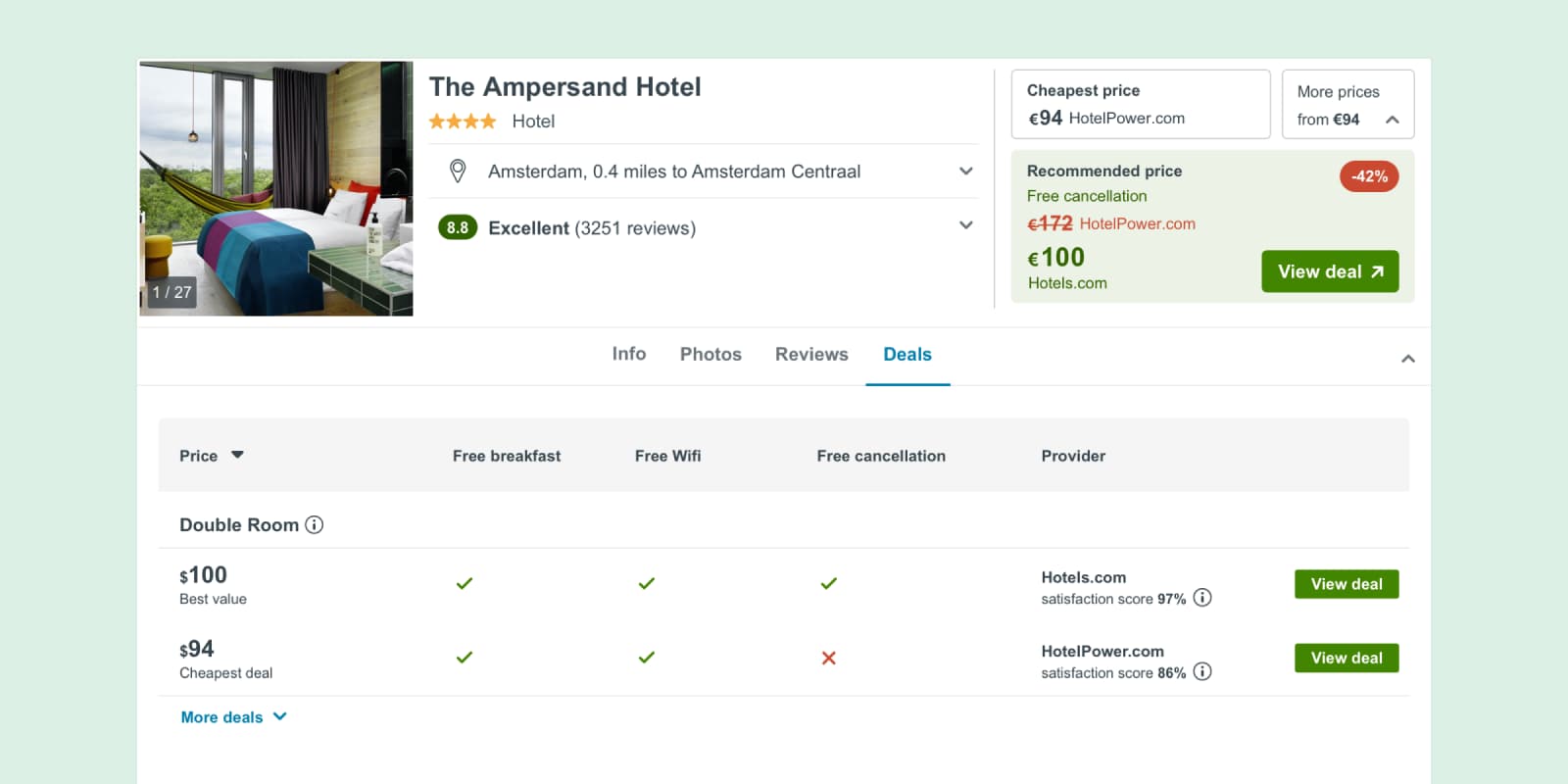The height and width of the screenshot is (784, 1568).
Task: Click HotelPower.com satisfaction score info icon
Action: [x=1202, y=672]
